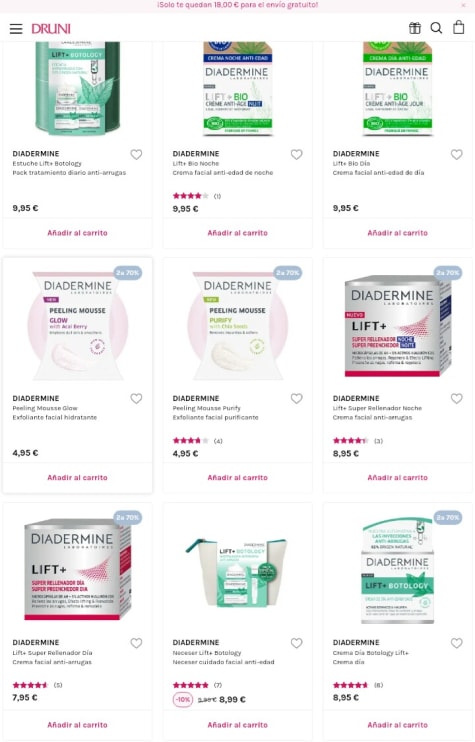Add Lift+ Super Rellenador Noche to wishlist

click(457, 398)
